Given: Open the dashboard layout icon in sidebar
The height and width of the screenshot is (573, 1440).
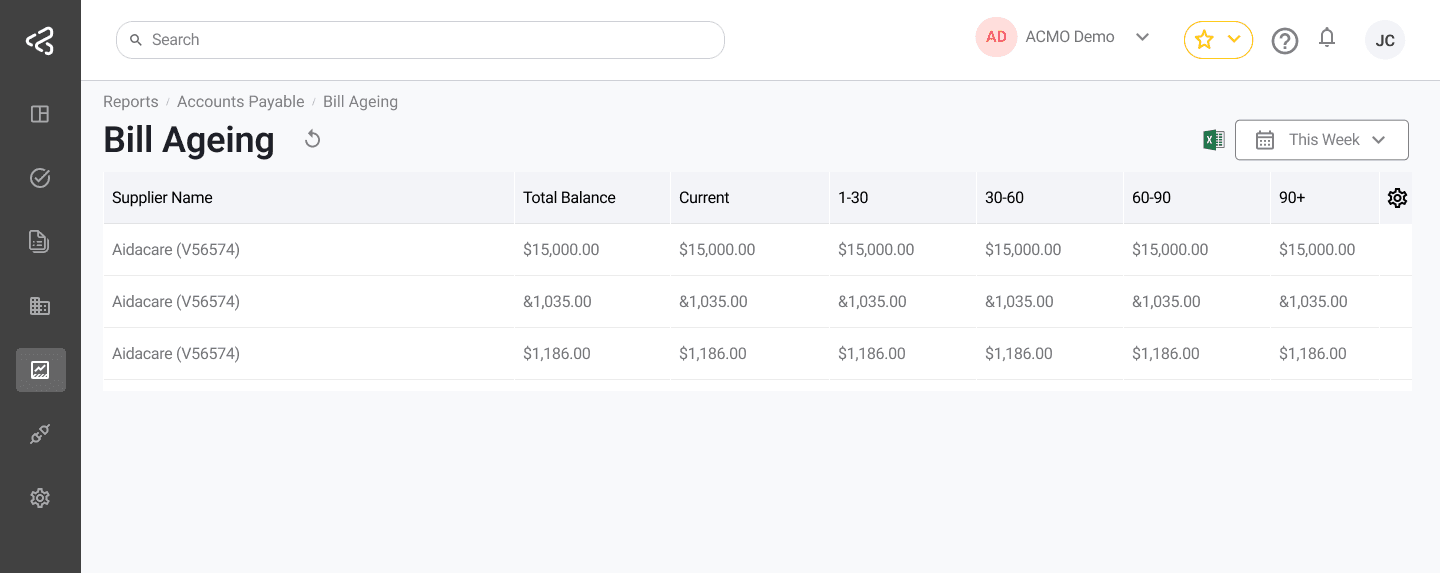Looking at the screenshot, I should (x=40, y=114).
